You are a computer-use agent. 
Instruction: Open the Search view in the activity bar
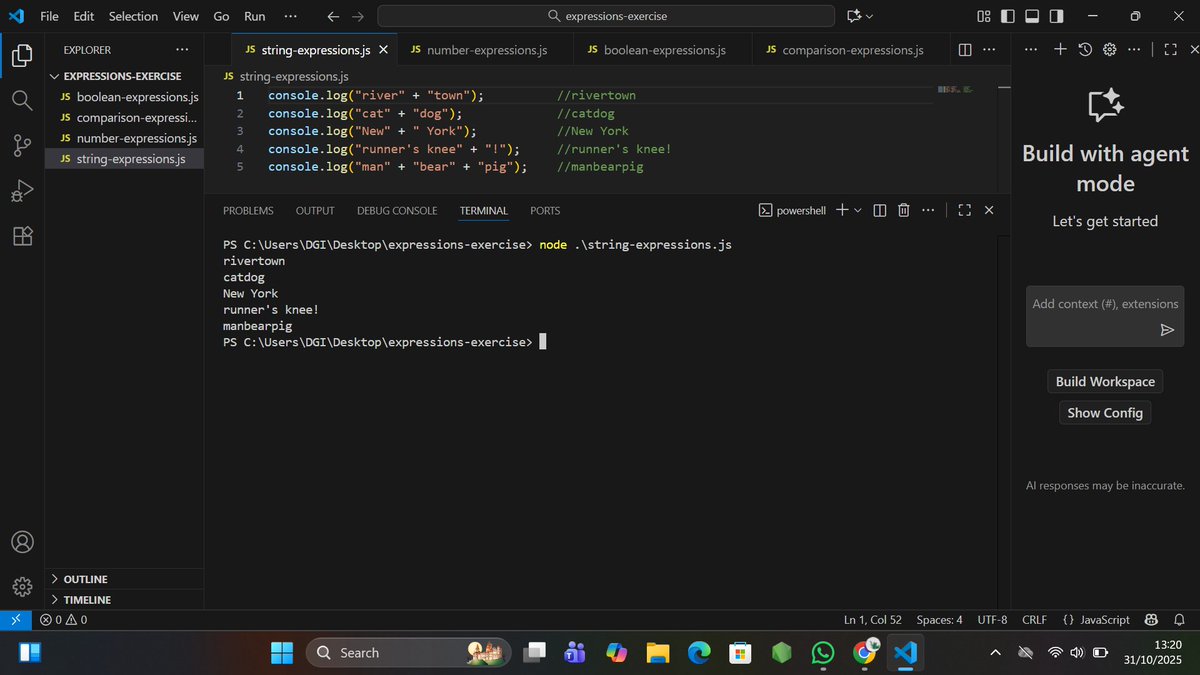click(x=22, y=99)
